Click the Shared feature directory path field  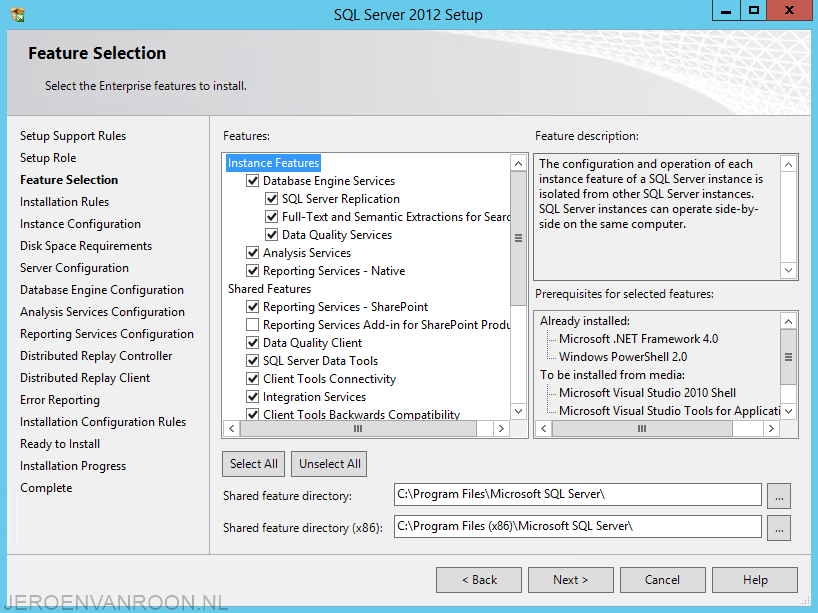pos(578,494)
